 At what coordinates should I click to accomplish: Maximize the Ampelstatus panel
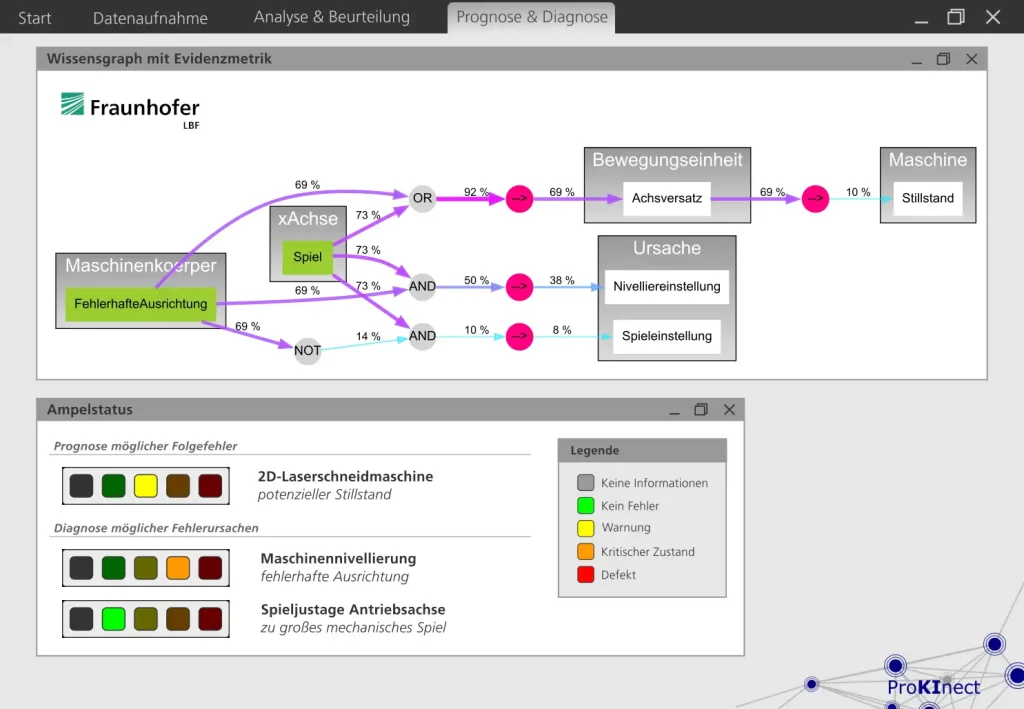pyautogui.click(x=701, y=409)
